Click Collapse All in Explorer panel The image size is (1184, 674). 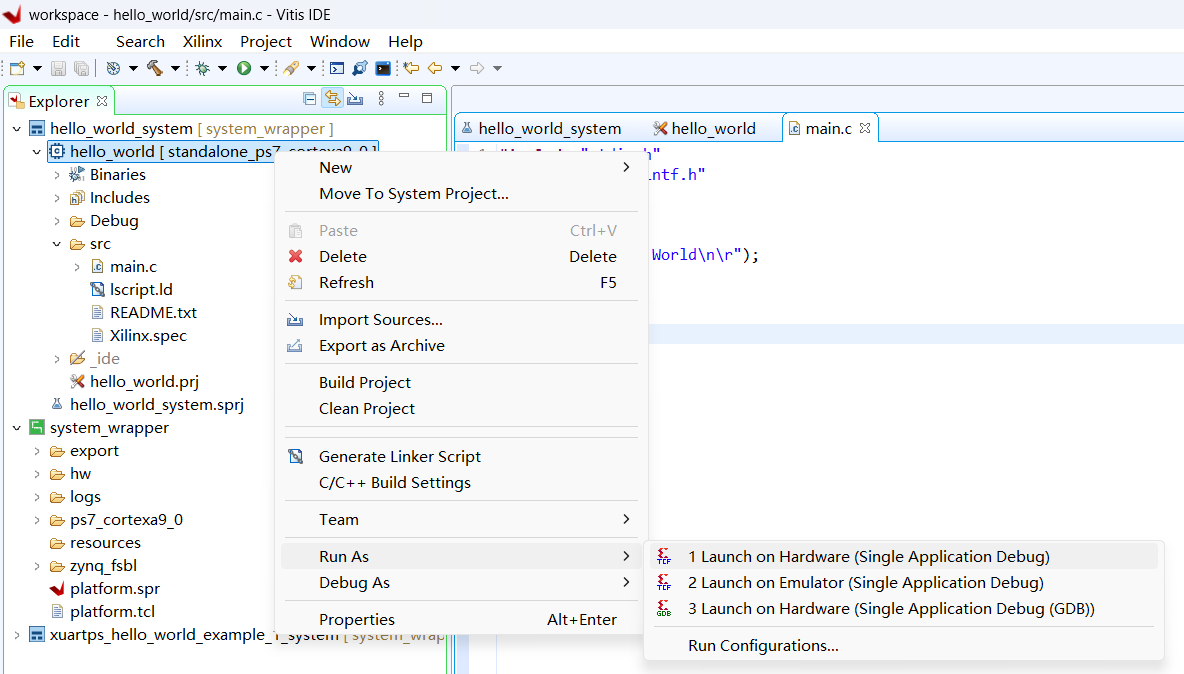tap(310, 98)
